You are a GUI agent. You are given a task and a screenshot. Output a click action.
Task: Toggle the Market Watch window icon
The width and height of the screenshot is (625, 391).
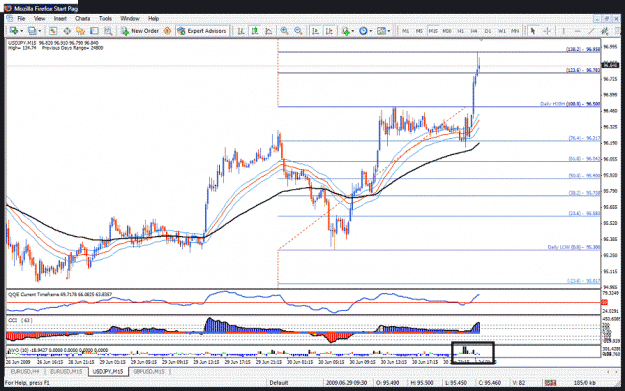tap(53, 31)
